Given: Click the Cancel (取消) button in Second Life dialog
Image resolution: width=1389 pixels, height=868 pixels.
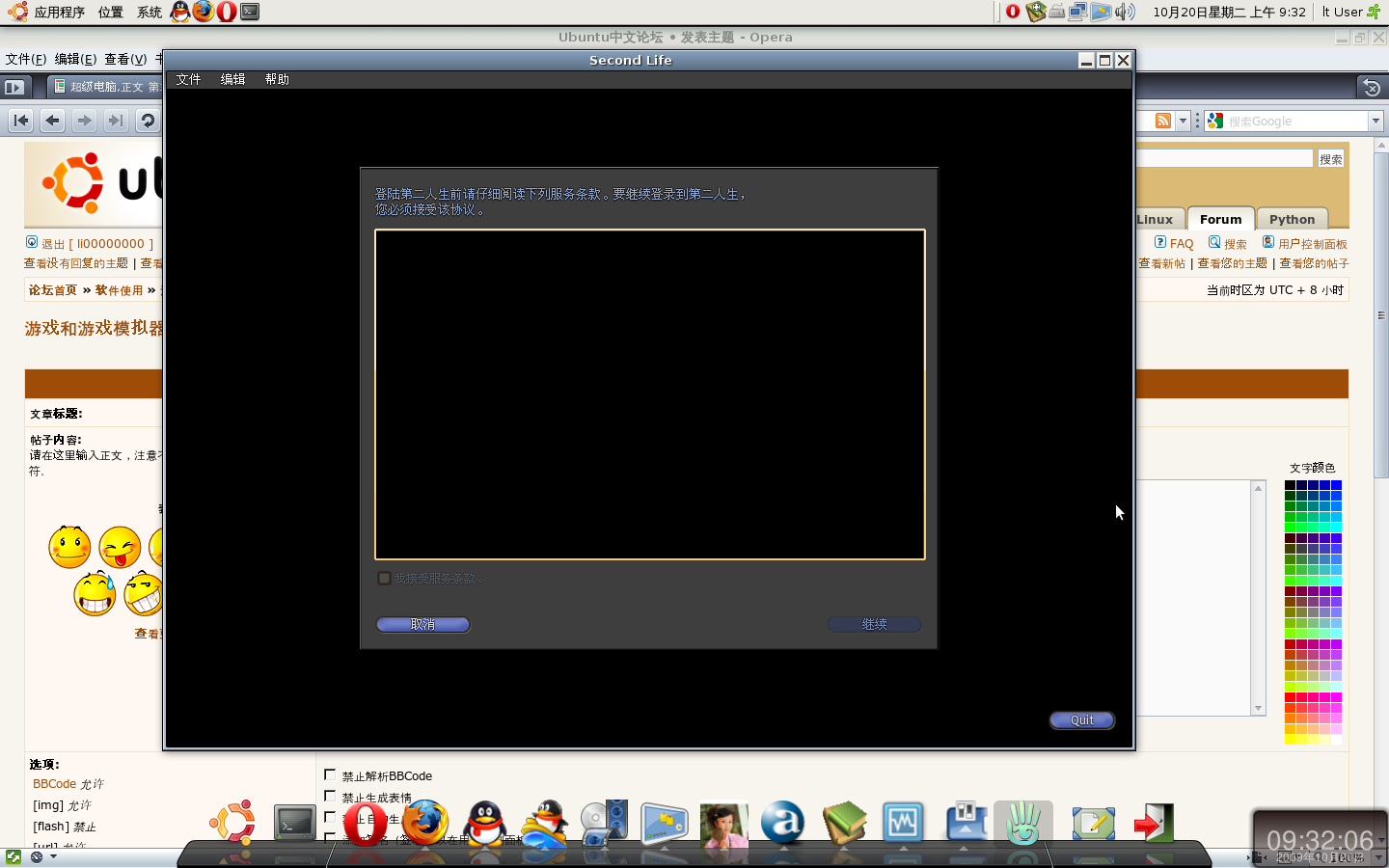Looking at the screenshot, I should coord(422,624).
